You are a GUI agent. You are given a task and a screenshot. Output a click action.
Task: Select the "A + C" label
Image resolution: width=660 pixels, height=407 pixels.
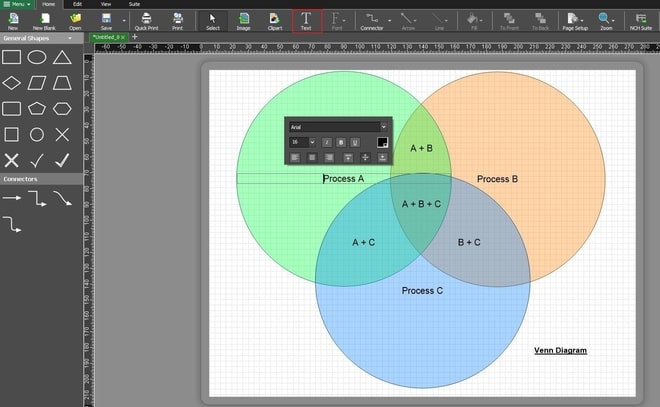click(x=363, y=242)
